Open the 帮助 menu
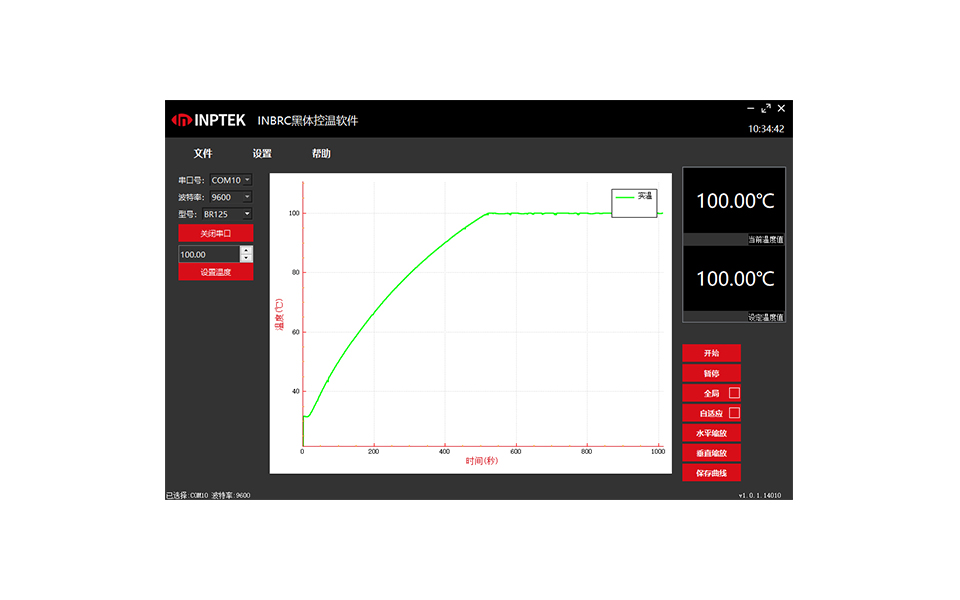The width and height of the screenshot is (960, 600). tap(321, 154)
